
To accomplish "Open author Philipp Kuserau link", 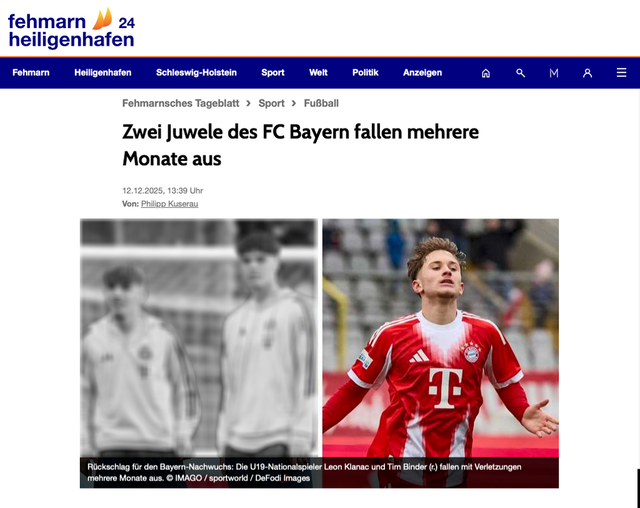I will pyautogui.click(x=170, y=204).
